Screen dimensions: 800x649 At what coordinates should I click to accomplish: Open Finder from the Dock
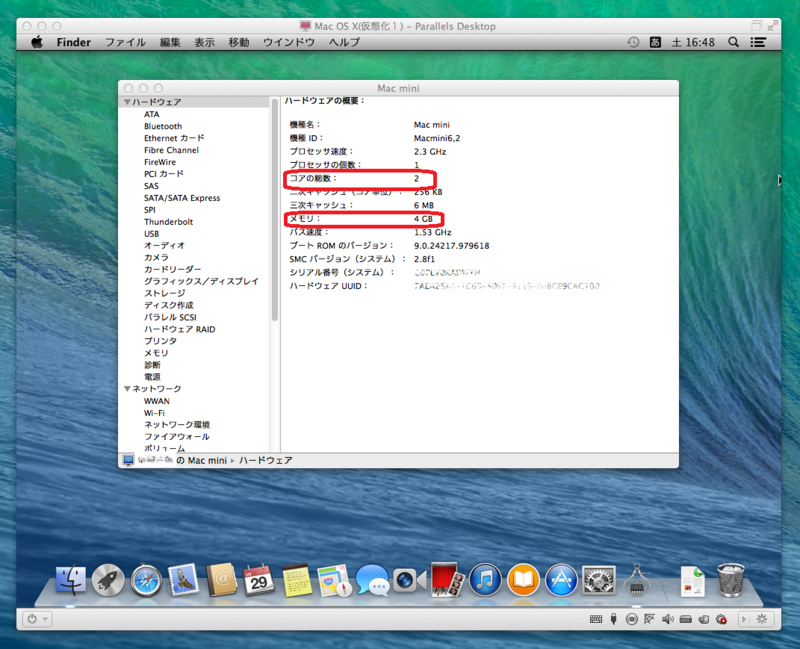click(70, 580)
